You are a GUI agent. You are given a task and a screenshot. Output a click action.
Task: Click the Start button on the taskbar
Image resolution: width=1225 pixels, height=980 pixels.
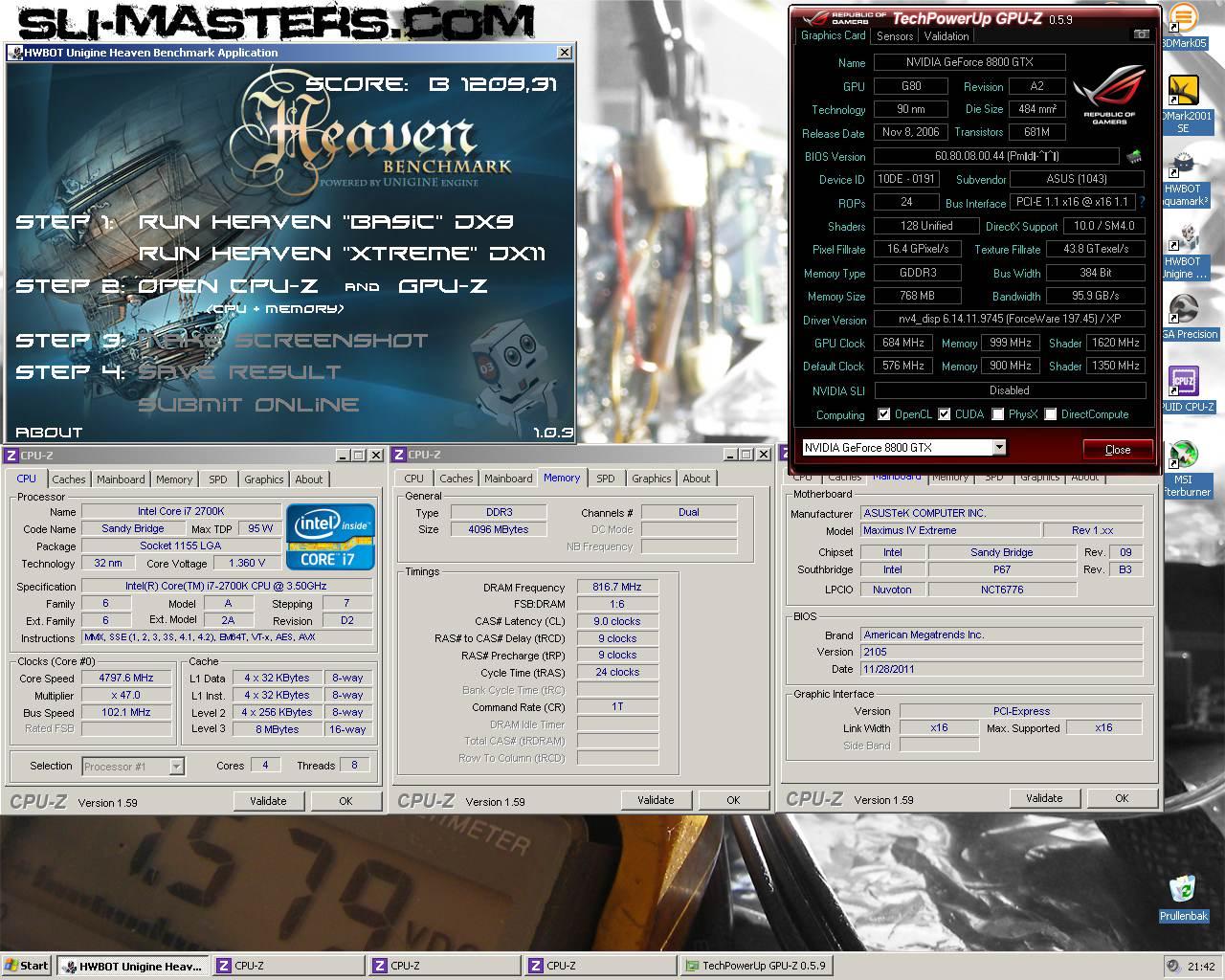[27, 966]
